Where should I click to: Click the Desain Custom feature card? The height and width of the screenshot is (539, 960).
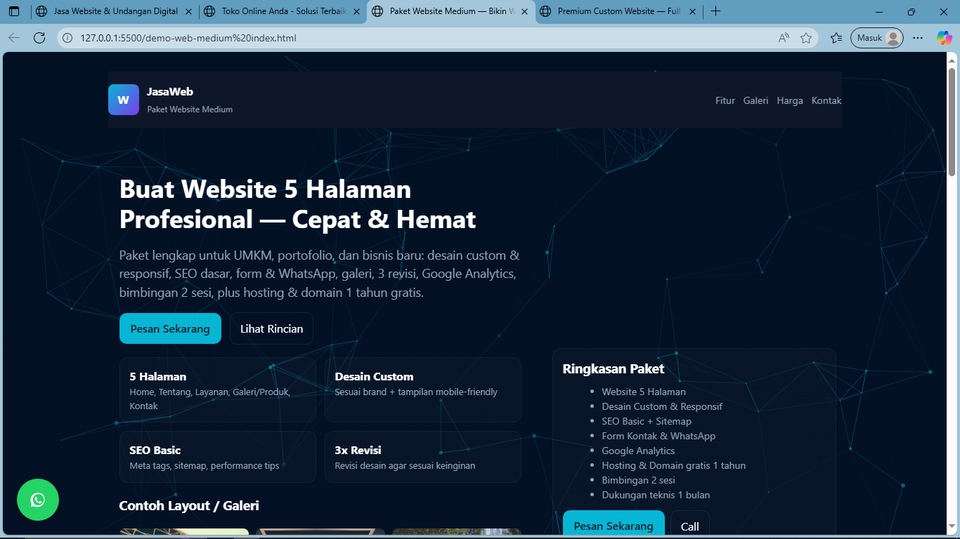(423, 390)
